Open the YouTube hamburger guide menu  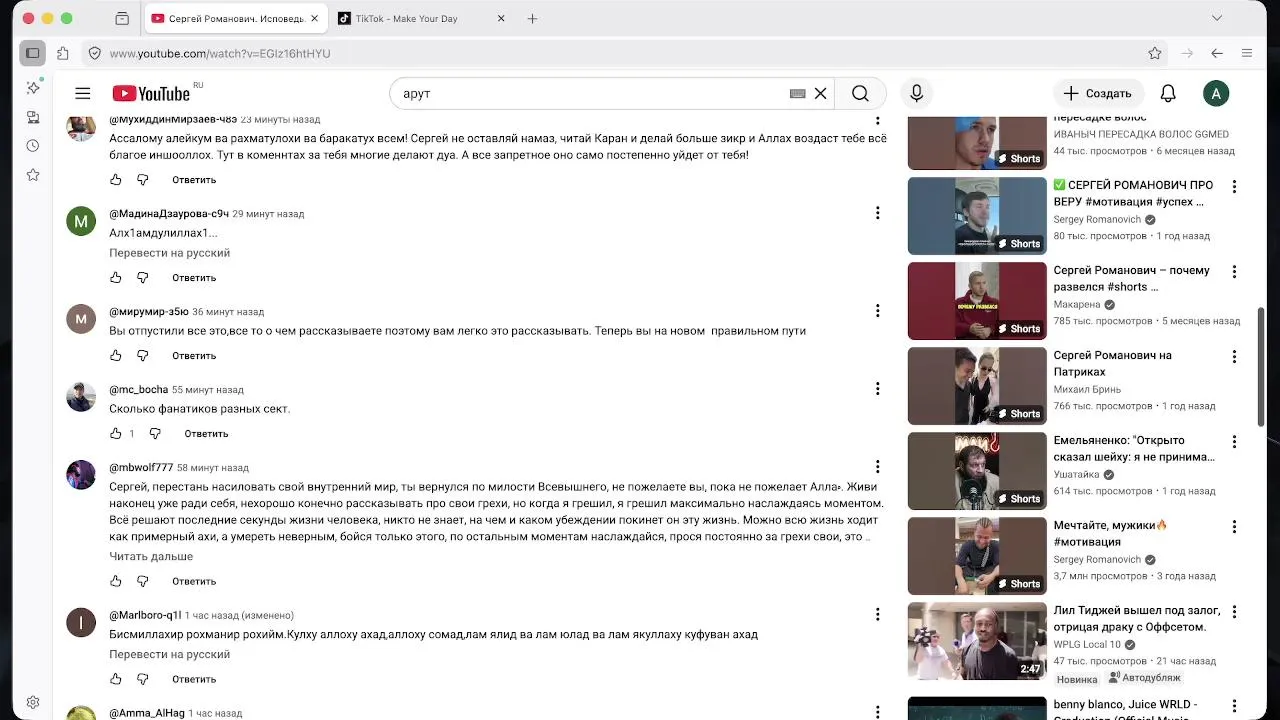tap(83, 93)
